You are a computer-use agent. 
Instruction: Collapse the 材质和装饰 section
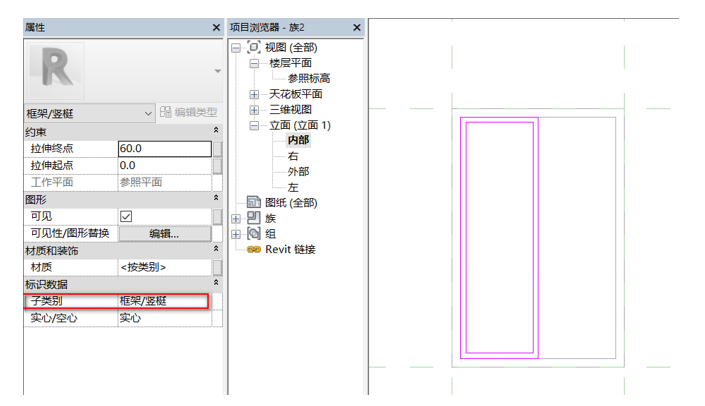tap(216, 249)
